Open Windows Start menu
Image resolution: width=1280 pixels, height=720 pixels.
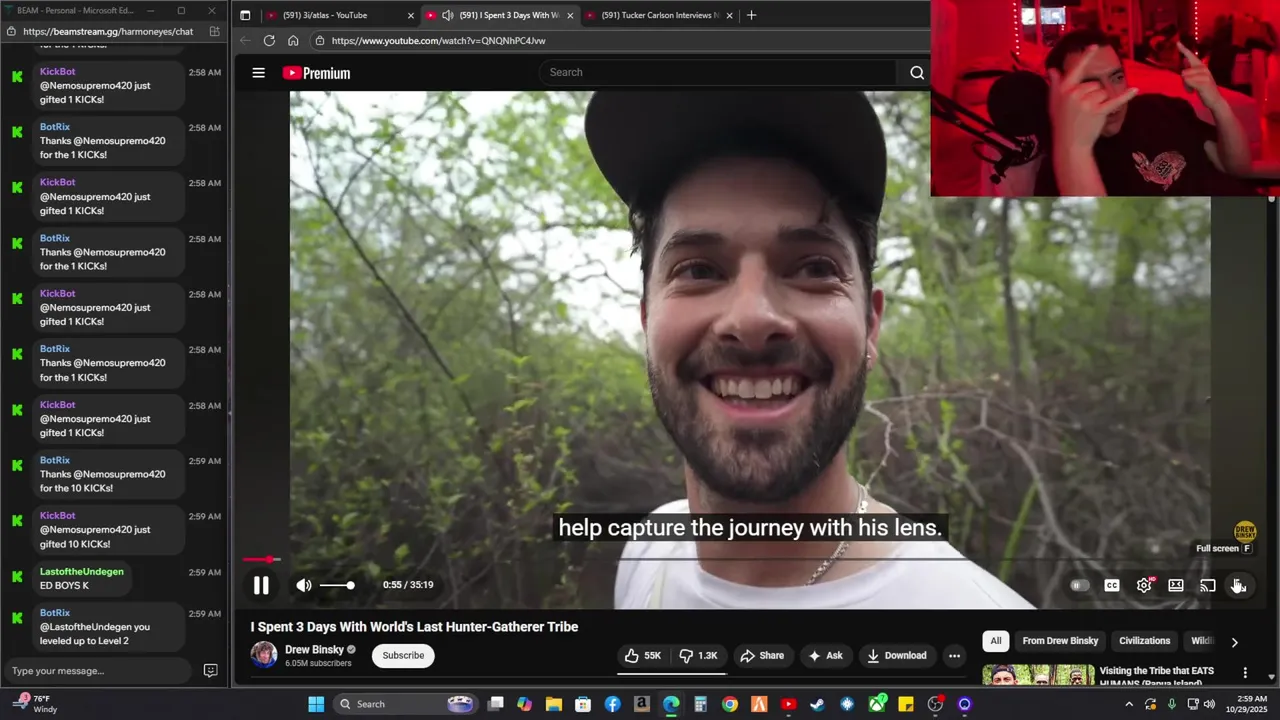pyautogui.click(x=316, y=704)
